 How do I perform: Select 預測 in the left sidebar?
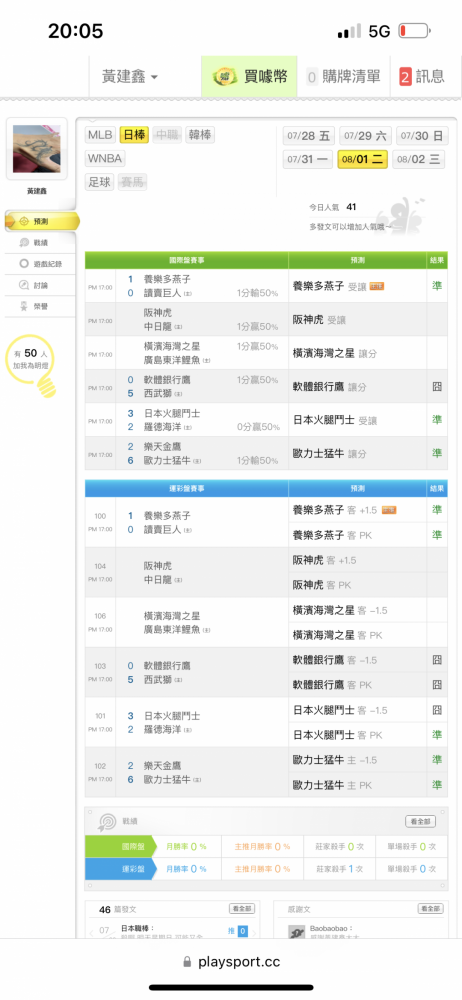[x=42, y=221]
